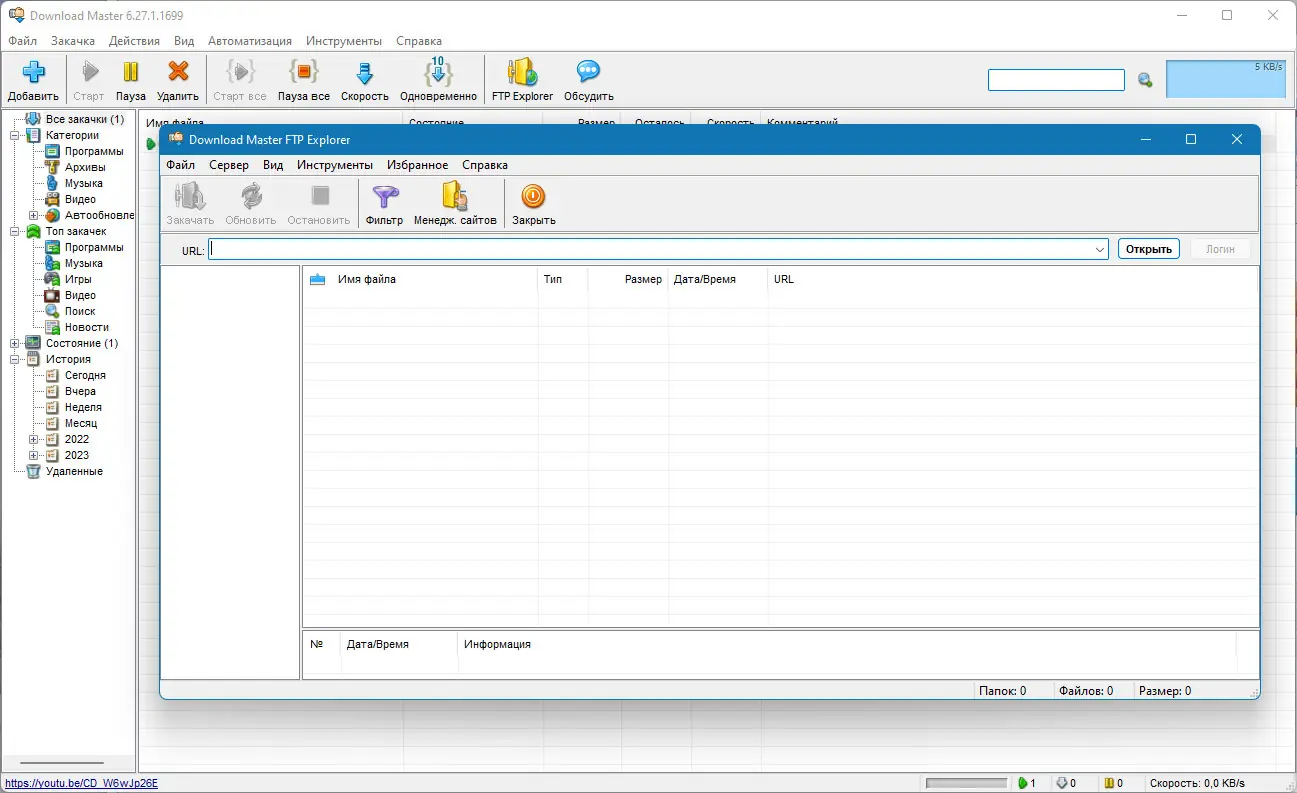Select Программы under Категории
The width and height of the screenshot is (1297, 793).
click(x=94, y=151)
